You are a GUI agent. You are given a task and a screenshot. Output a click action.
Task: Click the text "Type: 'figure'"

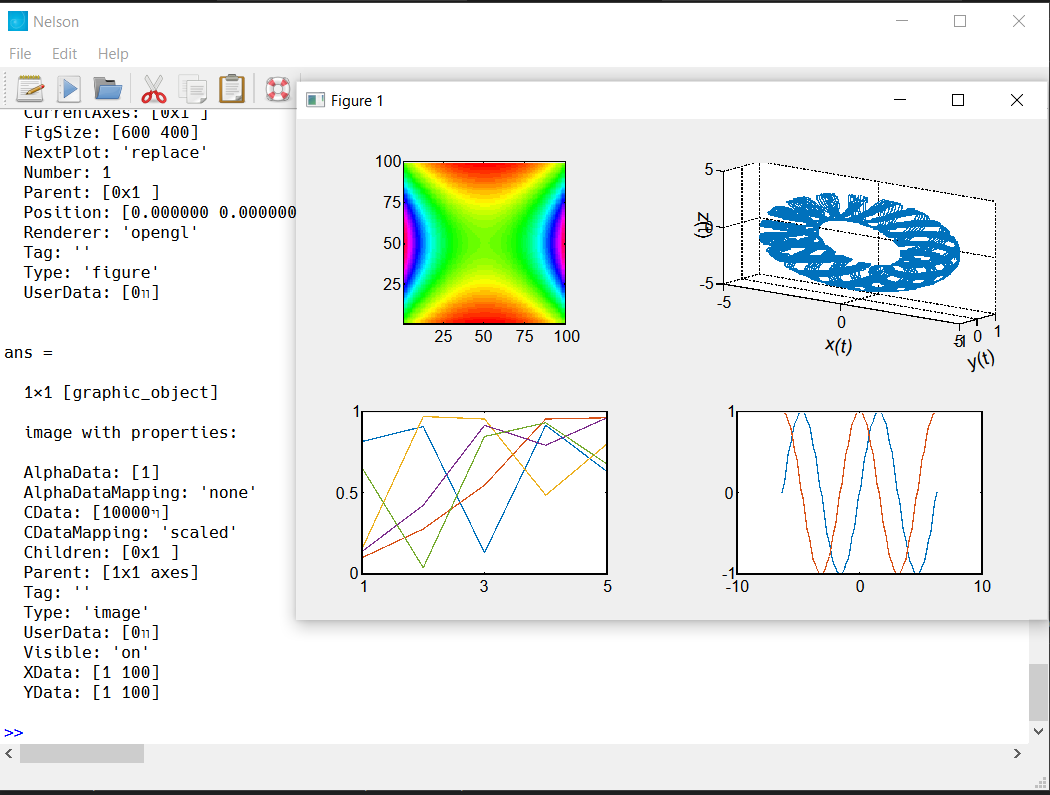tap(91, 273)
